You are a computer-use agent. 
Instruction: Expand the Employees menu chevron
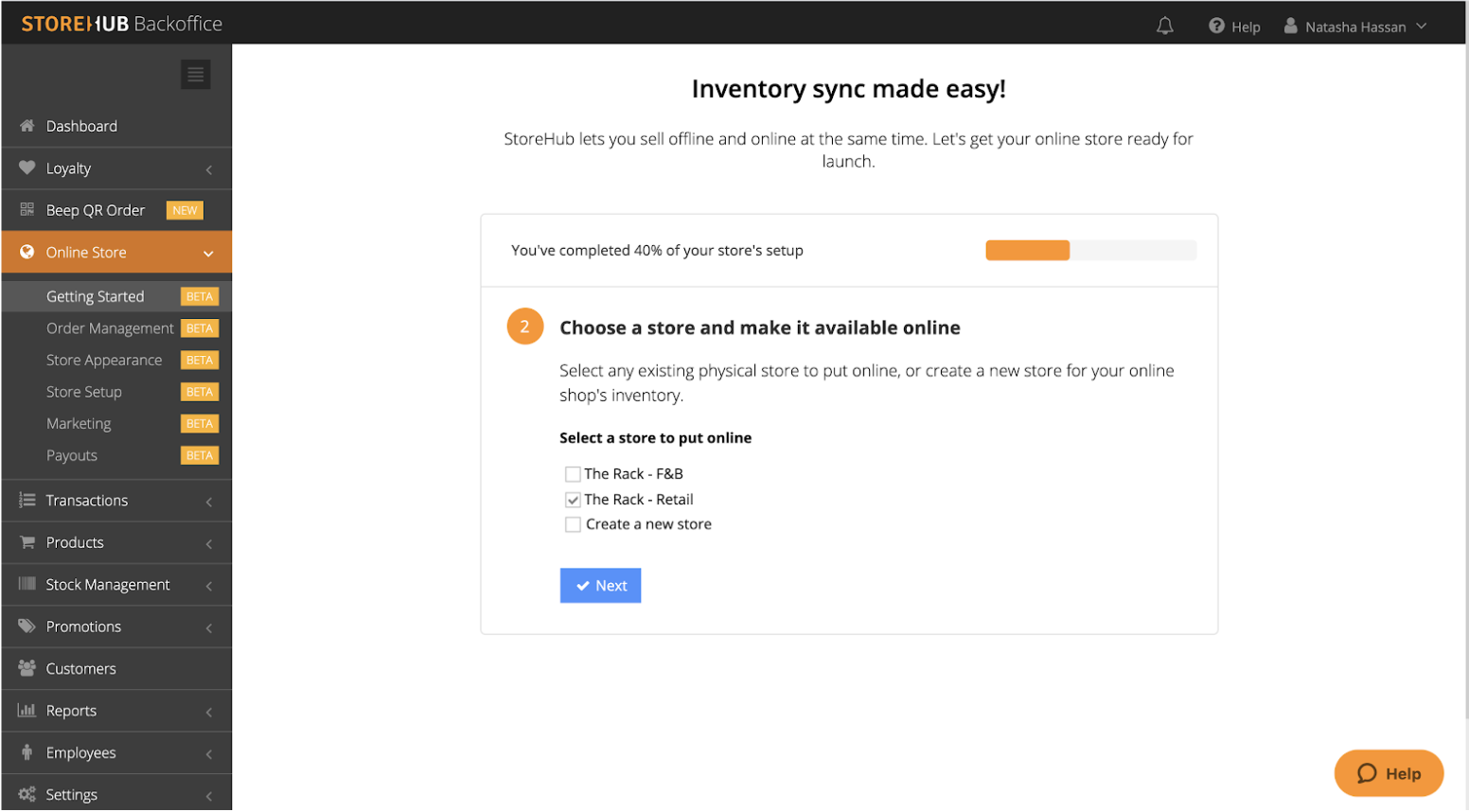pos(209,753)
